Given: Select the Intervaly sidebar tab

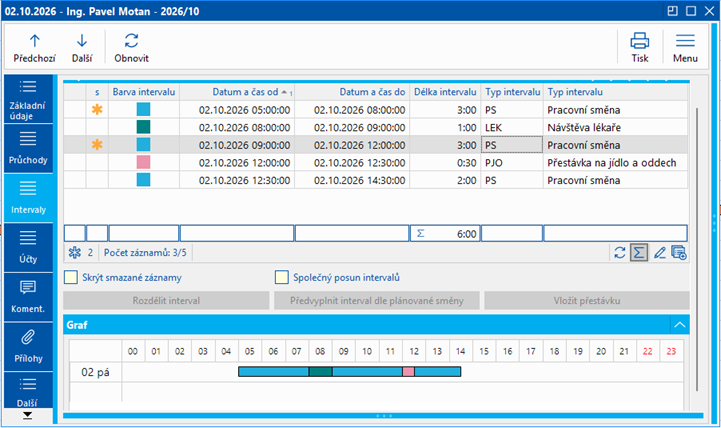Looking at the screenshot, I should tap(28, 198).
